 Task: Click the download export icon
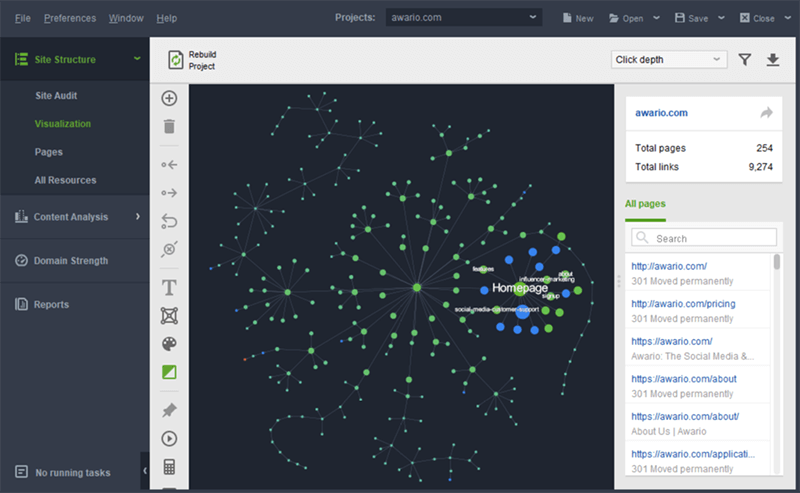coord(773,60)
